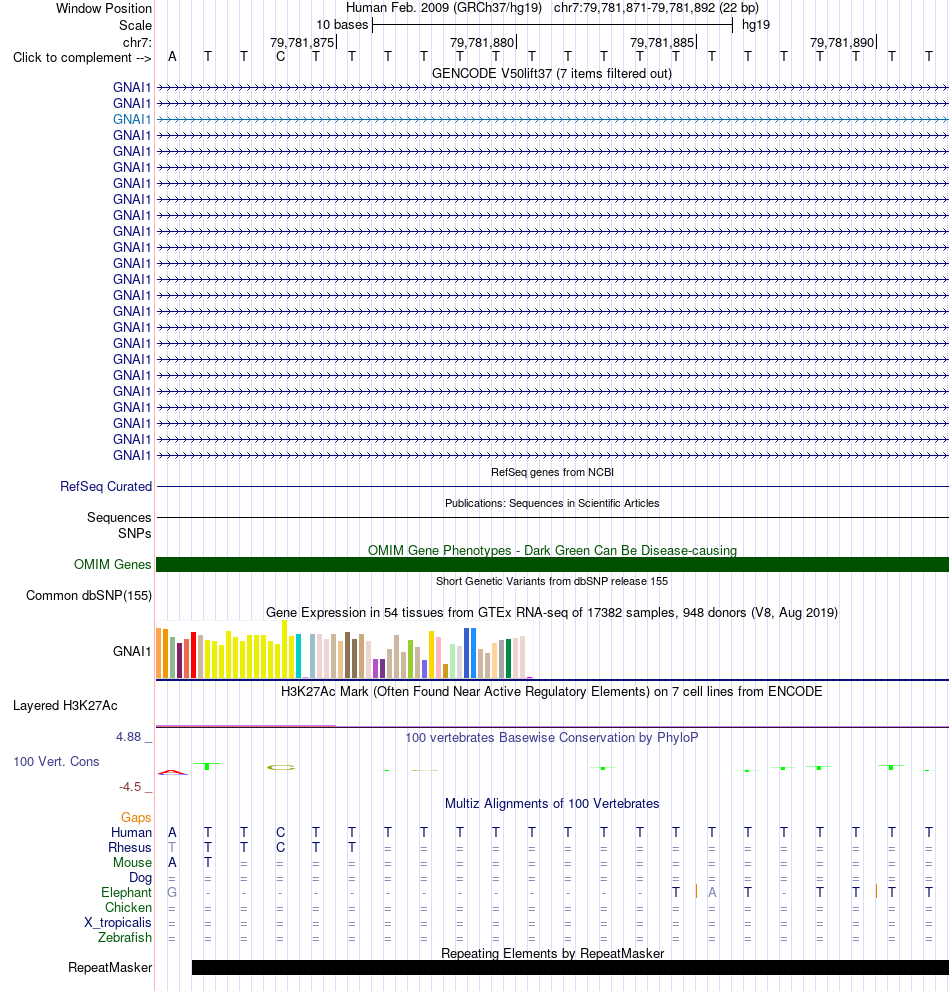This screenshot has height=991, width=950.
Task: Click the 'hg19' text beside scale bar
Action: pyautogui.click(x=756, y=25)
